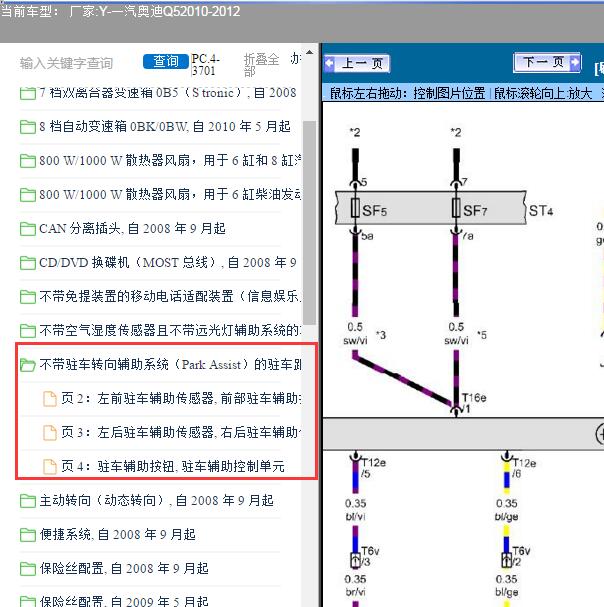Image resolution: width=604 pixels, height=607 pixels.
Task: Open the PC.4-3701 link
Action: click(x=205, y=65)
